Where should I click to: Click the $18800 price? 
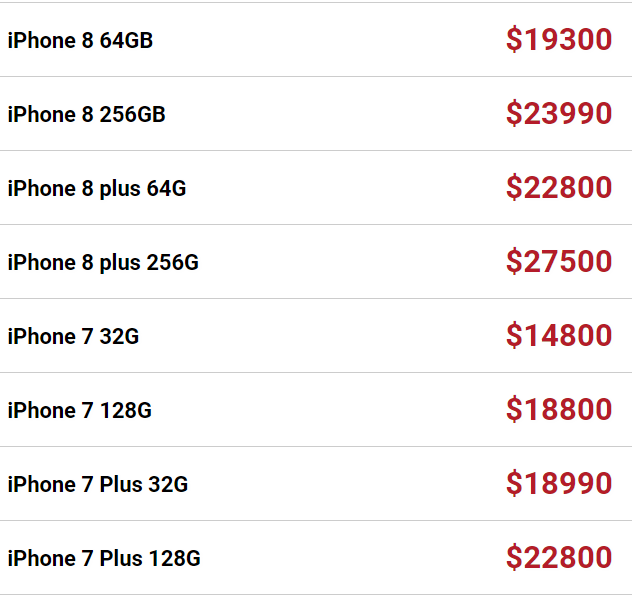559,410
